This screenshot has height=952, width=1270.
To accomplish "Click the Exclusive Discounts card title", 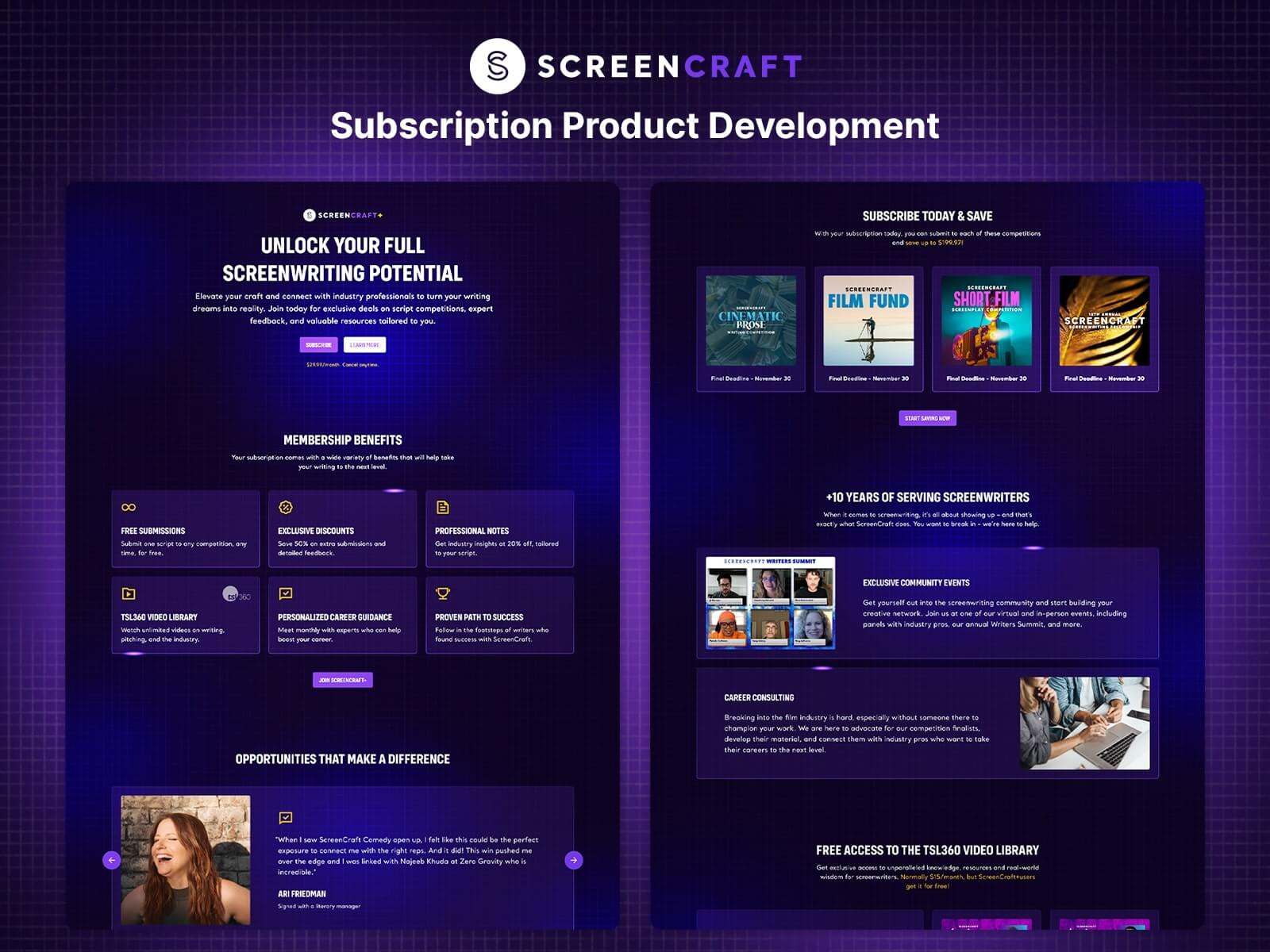I will click(316, 531).
